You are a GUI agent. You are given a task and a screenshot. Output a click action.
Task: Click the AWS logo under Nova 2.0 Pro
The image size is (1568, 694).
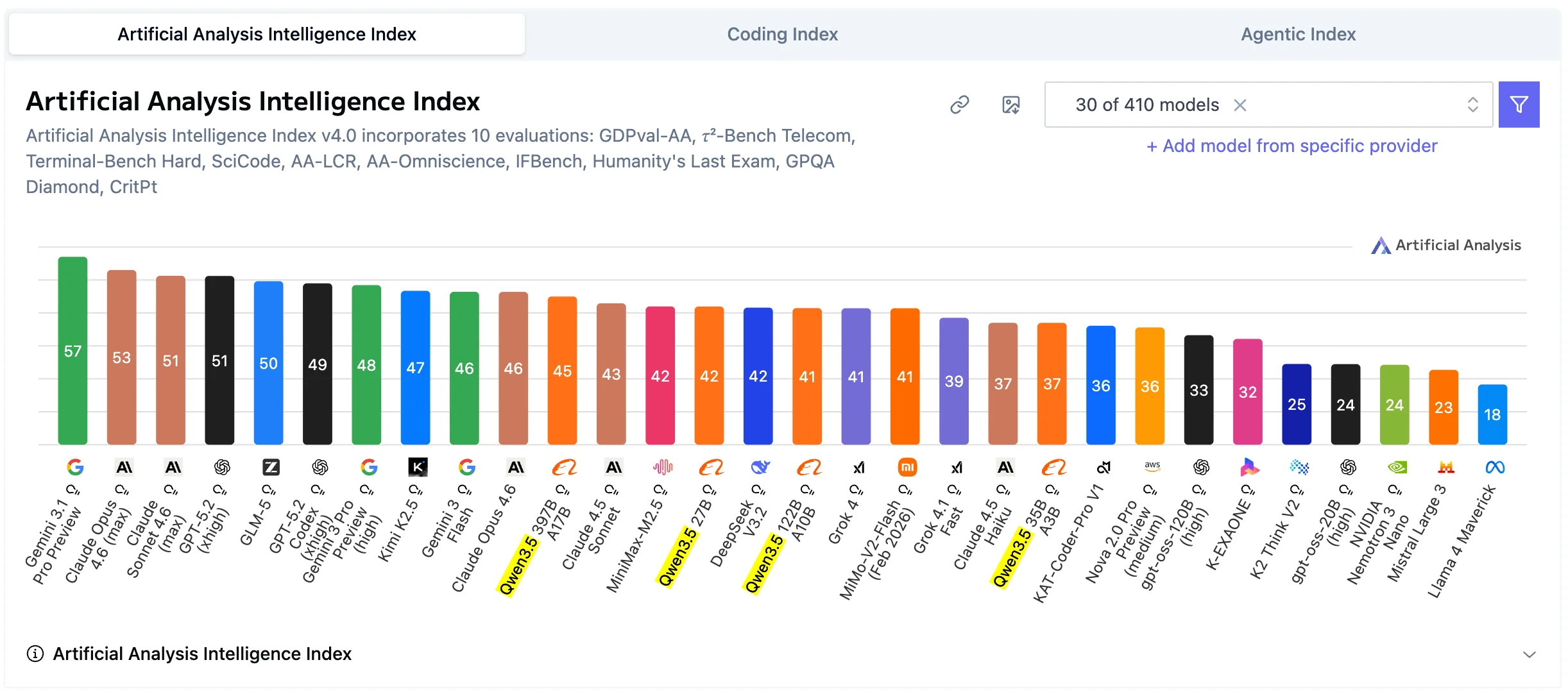[x=1152, y=466]
